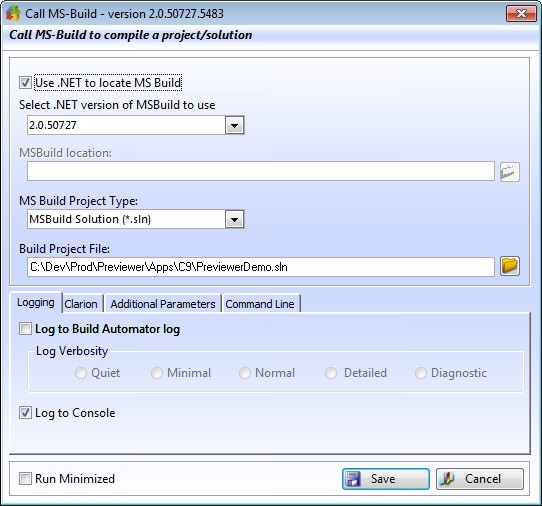The height and width of the screenshot is (506, 542).
Task: Click the Build Project File path field
Action: pos(261,267)
